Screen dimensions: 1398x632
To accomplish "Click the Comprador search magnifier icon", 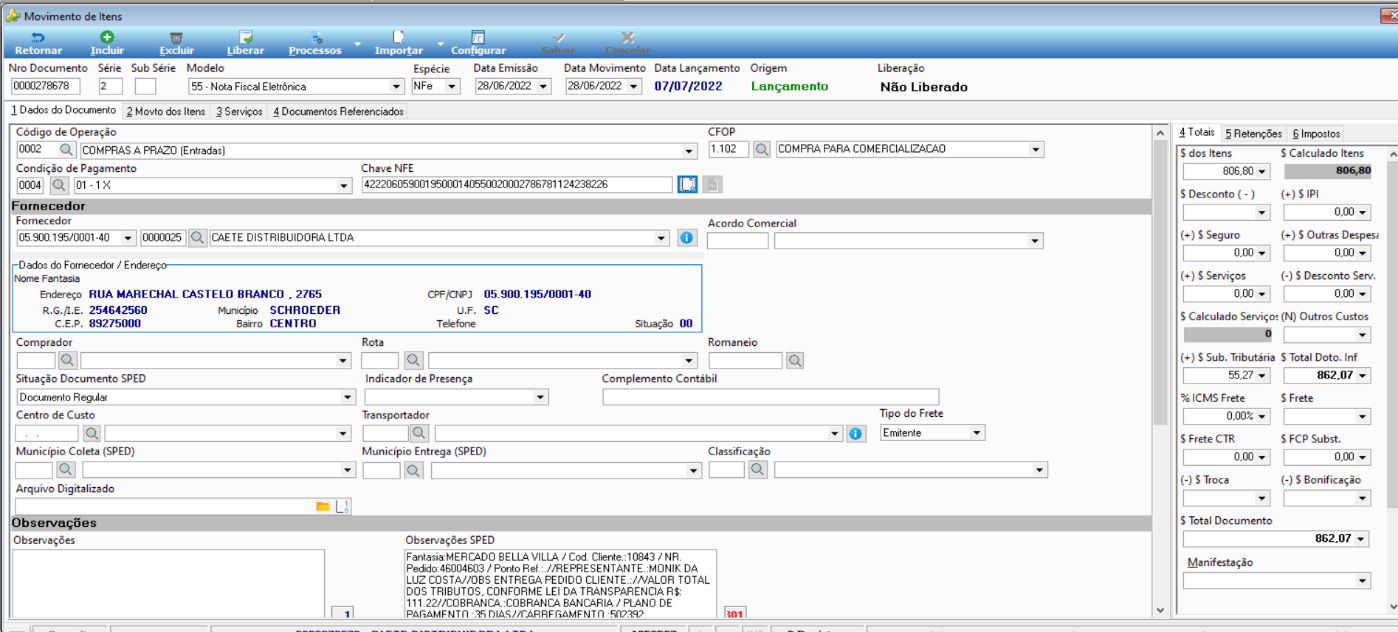I will pyautogui.click(x=67, y=360).
